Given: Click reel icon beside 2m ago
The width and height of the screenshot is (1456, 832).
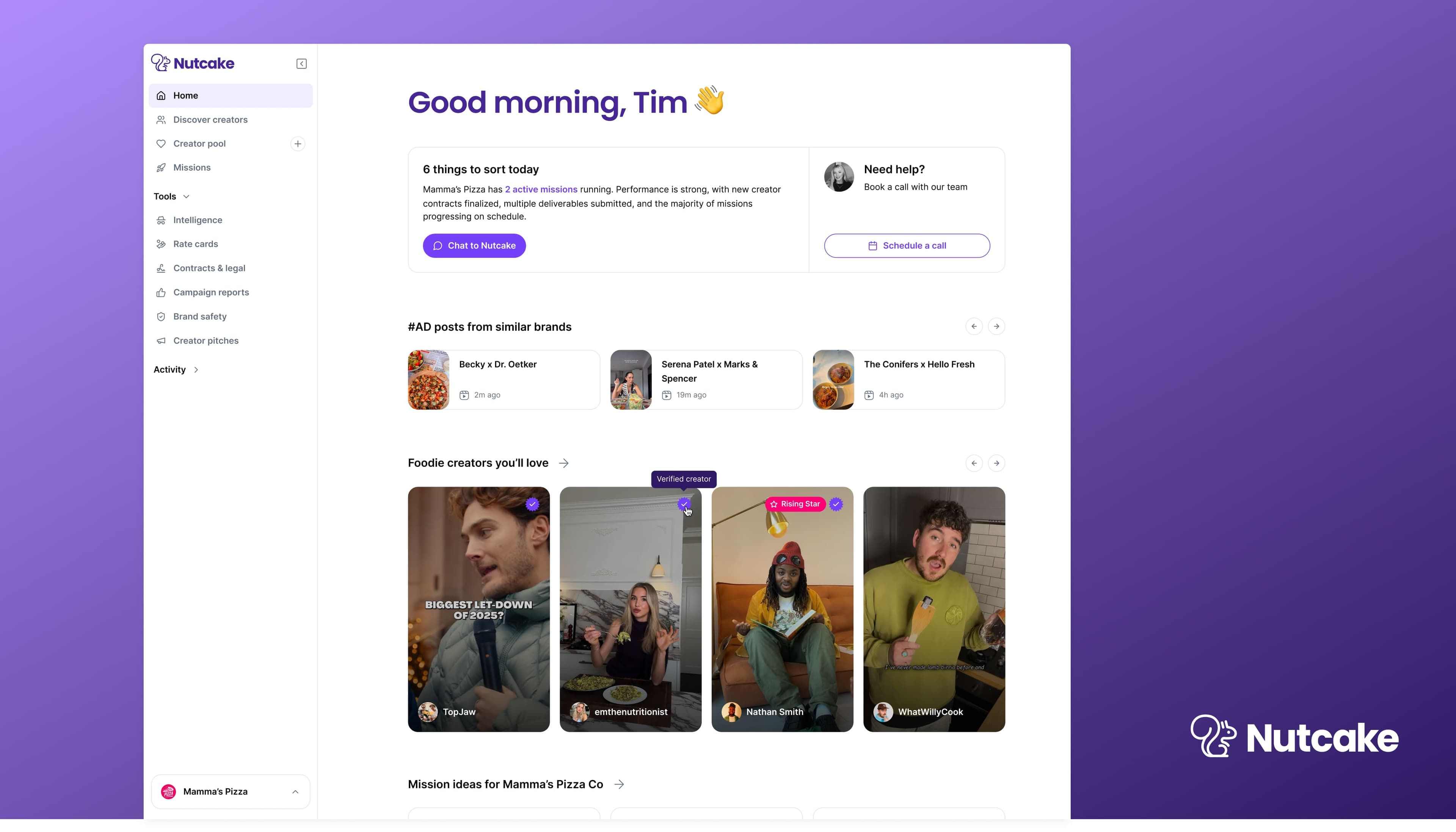Looking at the screenshot, I should pos(464,395).
